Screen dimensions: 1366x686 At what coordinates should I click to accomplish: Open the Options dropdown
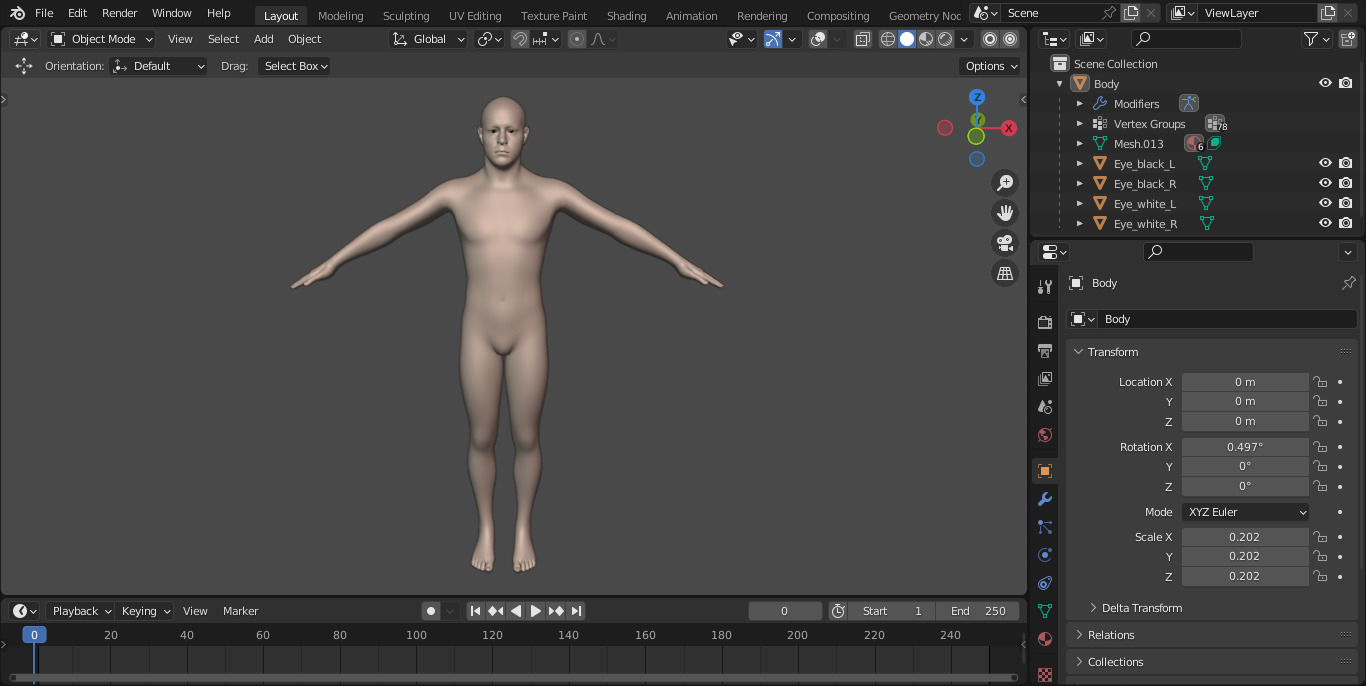tap(990, 66)
